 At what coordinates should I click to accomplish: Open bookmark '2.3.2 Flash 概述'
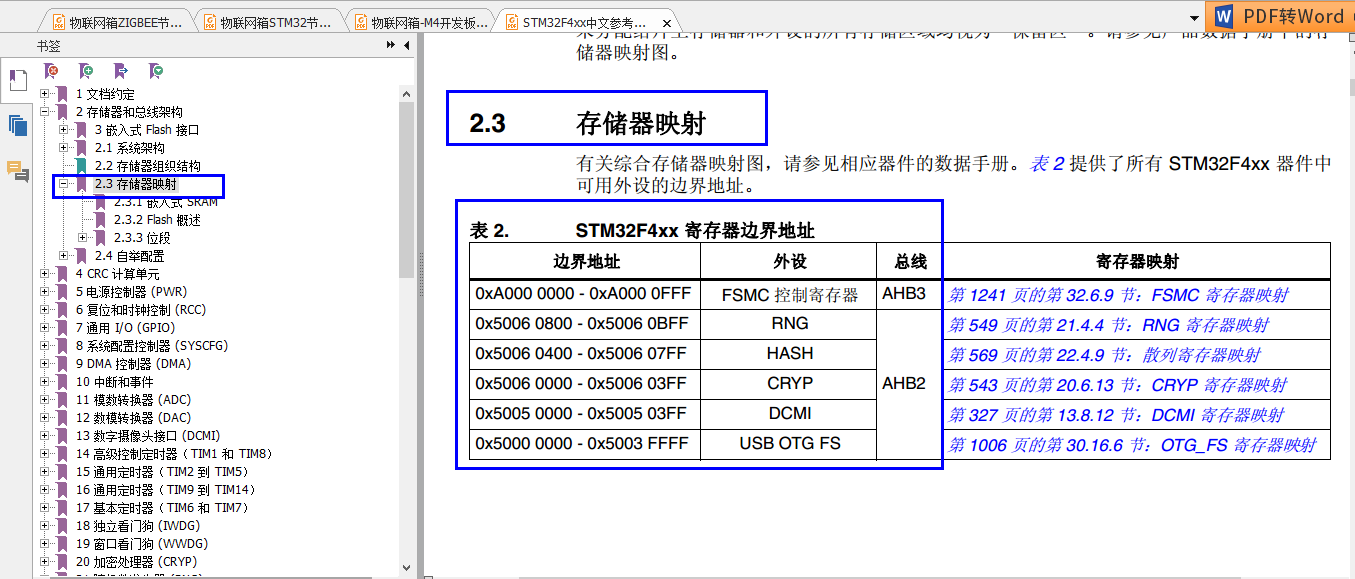pos(157,219)
